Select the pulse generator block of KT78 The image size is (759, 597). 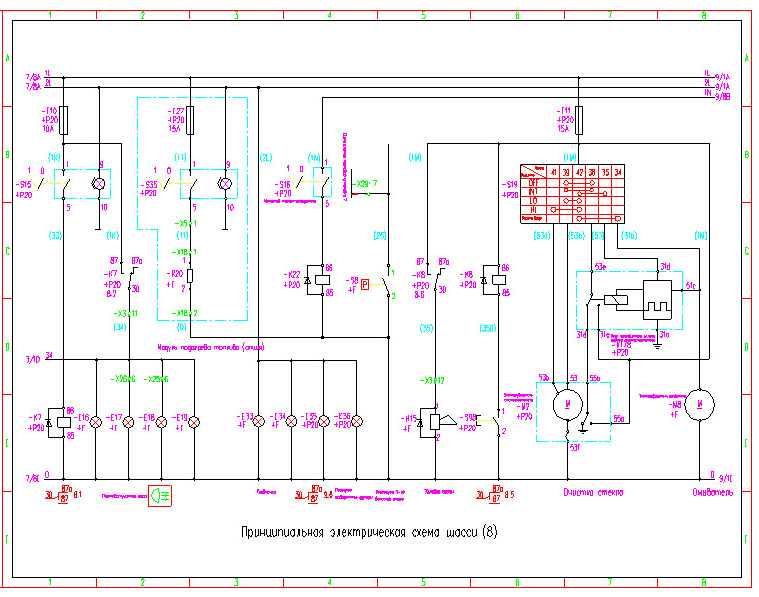[657, 300]
